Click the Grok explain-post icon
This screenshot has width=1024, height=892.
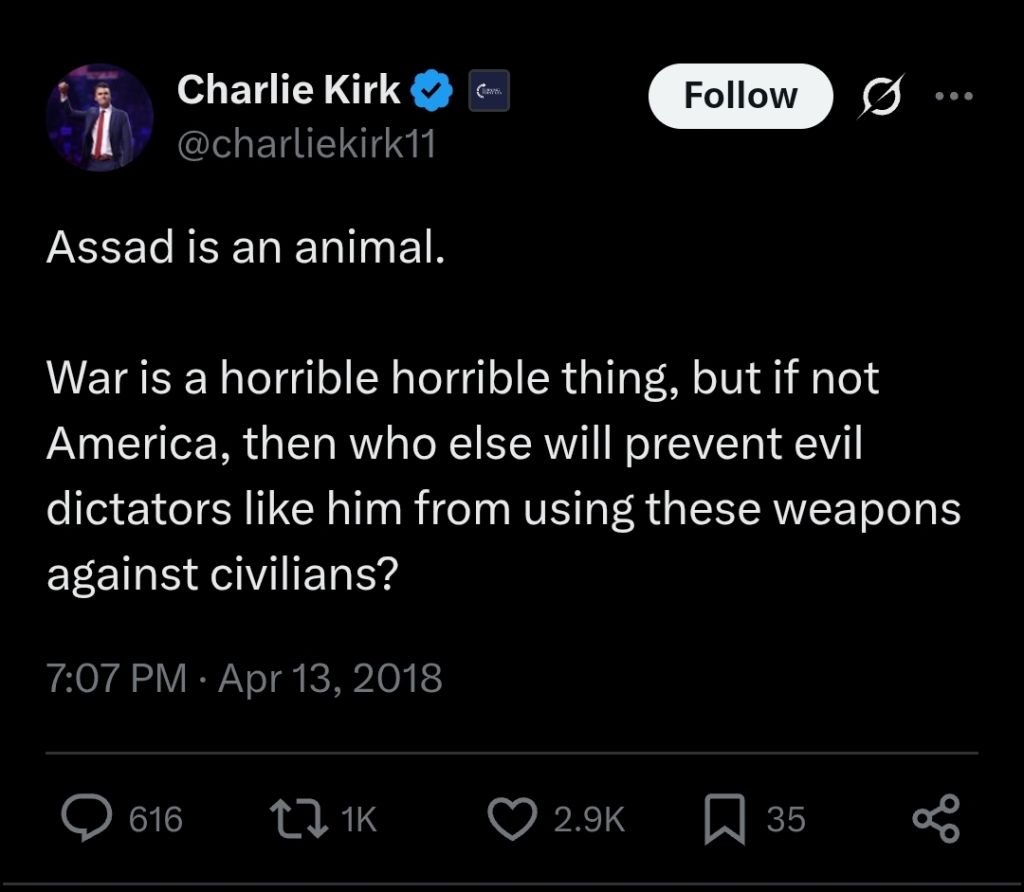point(882,96)
